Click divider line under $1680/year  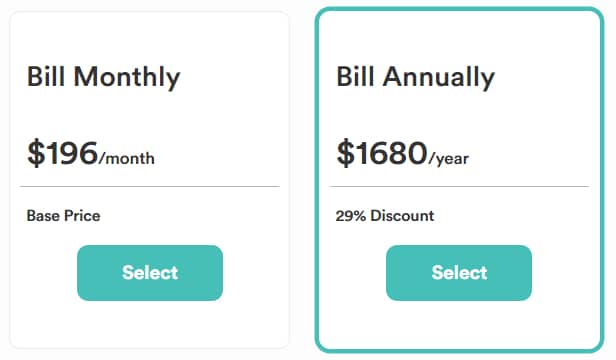pos(459,186)
